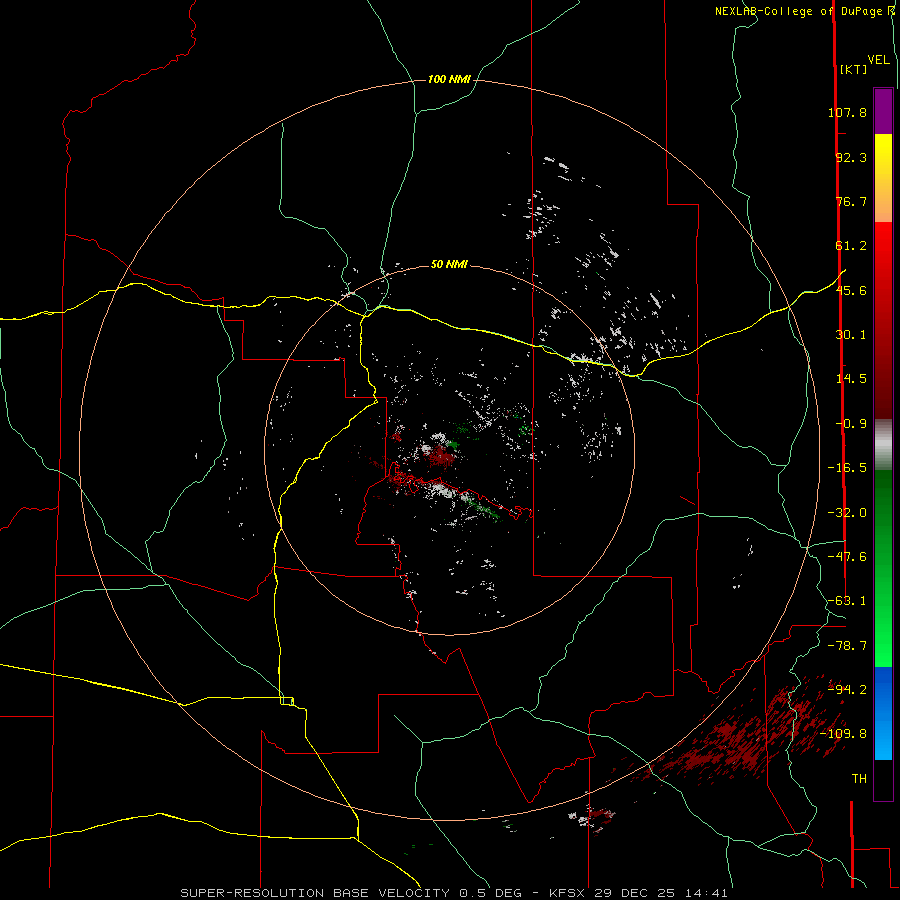Image resolution: width=900 pixels, height=900 pixels.
Task: Pick the yellow-orange segment of the velocity color bar
Action: click(x=883, y=178)
